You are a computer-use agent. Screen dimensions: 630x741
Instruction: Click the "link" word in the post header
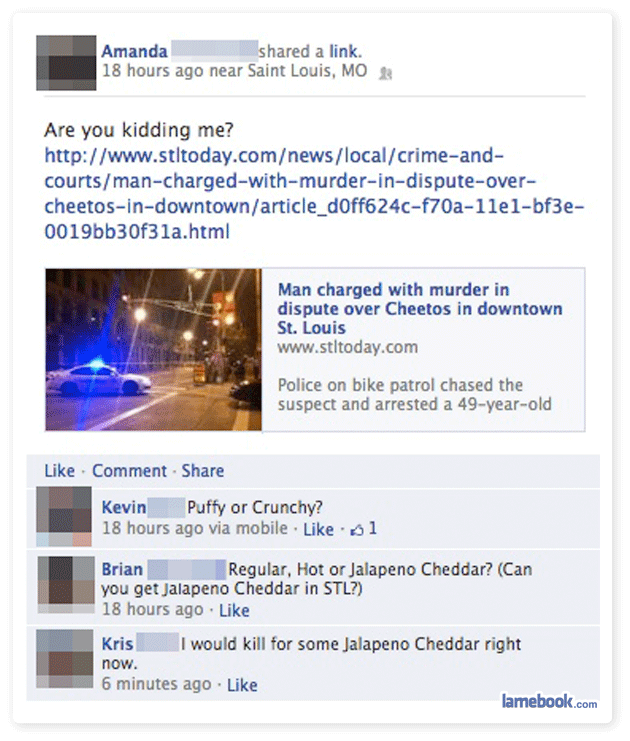coord(345,51)
